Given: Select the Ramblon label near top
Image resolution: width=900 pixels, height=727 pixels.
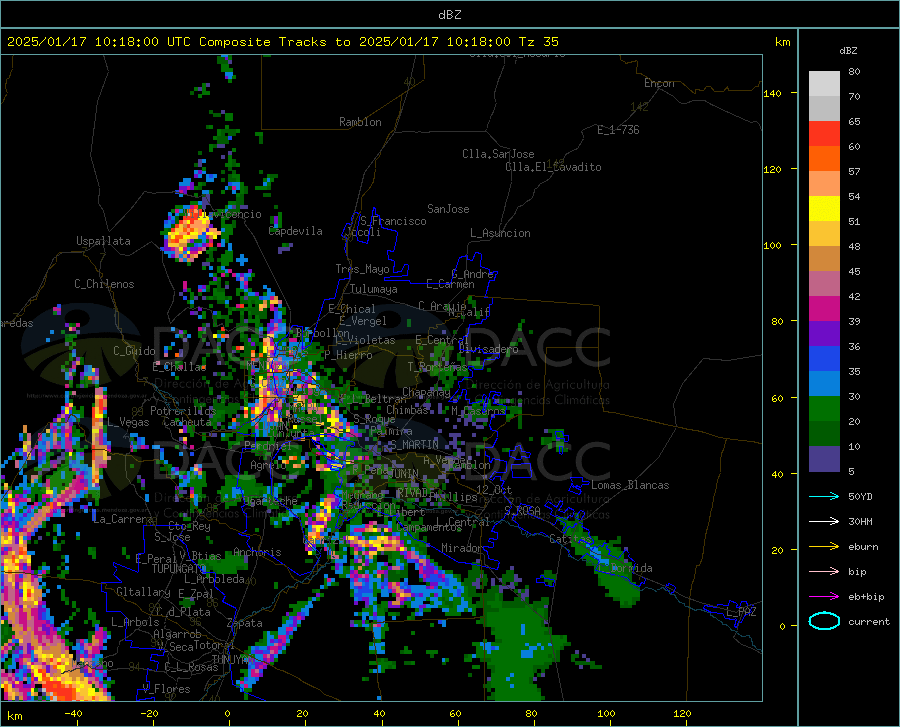Looking at the screenshot, I should pos(360,122).
